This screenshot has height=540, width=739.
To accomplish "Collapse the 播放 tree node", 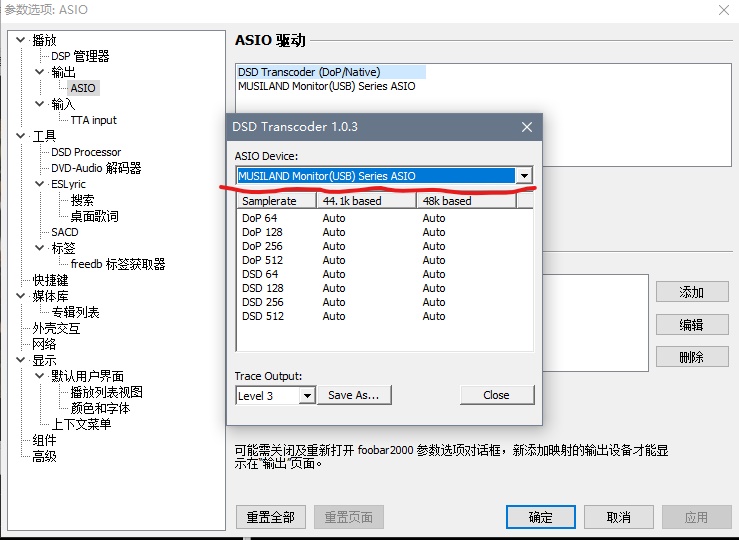I will (x=21, y=40).
